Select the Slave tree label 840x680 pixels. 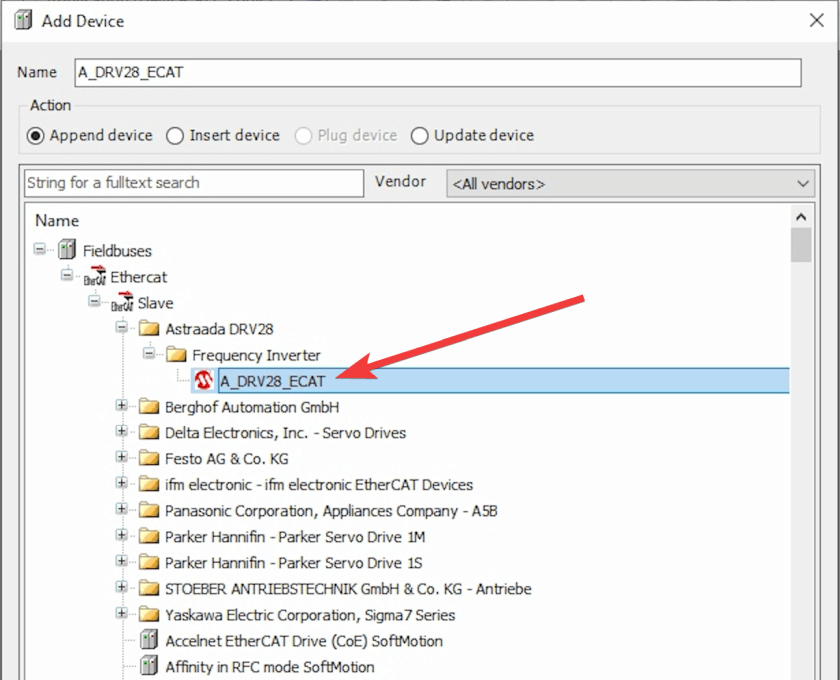[x=155, y=303]
